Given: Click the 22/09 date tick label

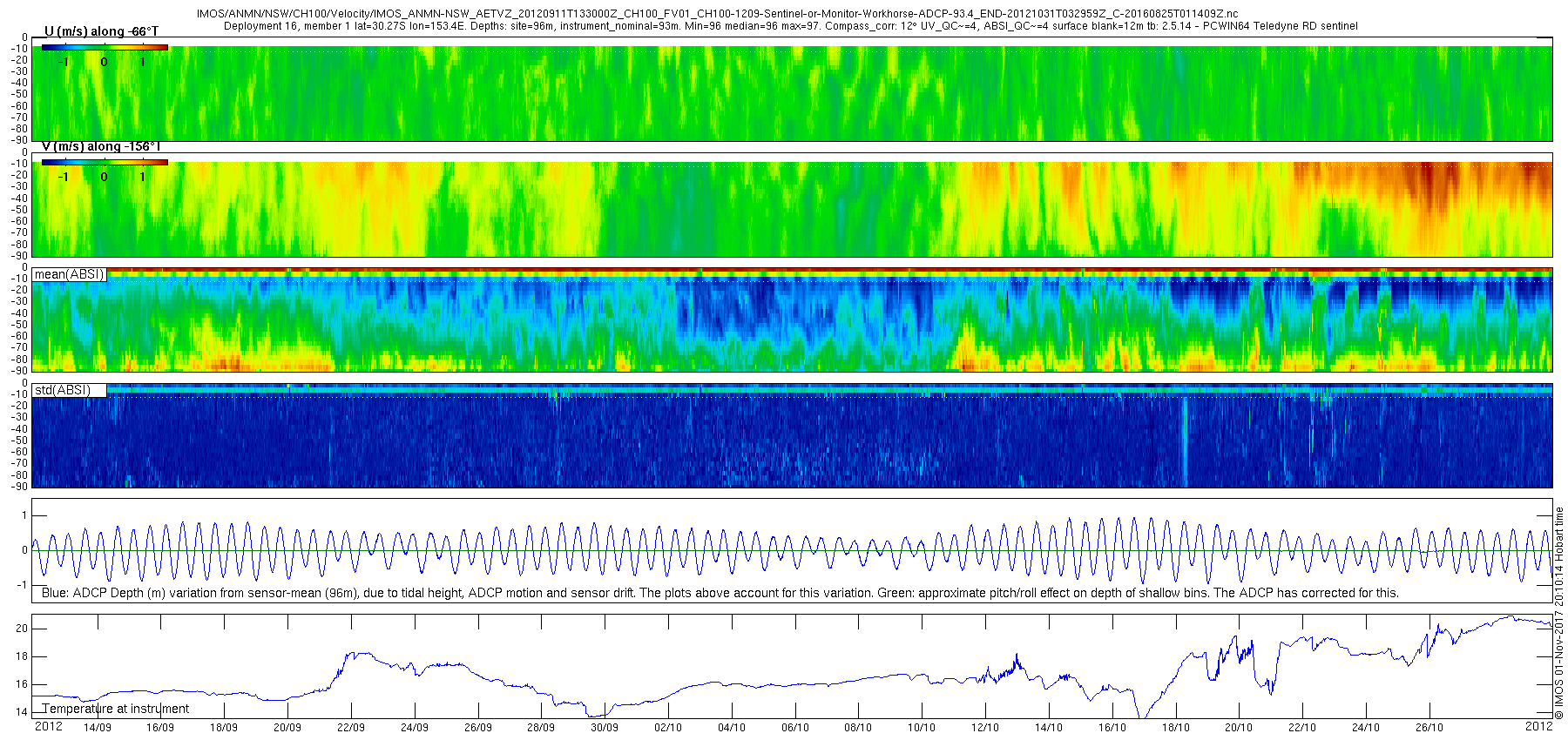Looking at the screenshot, I should [x=351, y=728].
